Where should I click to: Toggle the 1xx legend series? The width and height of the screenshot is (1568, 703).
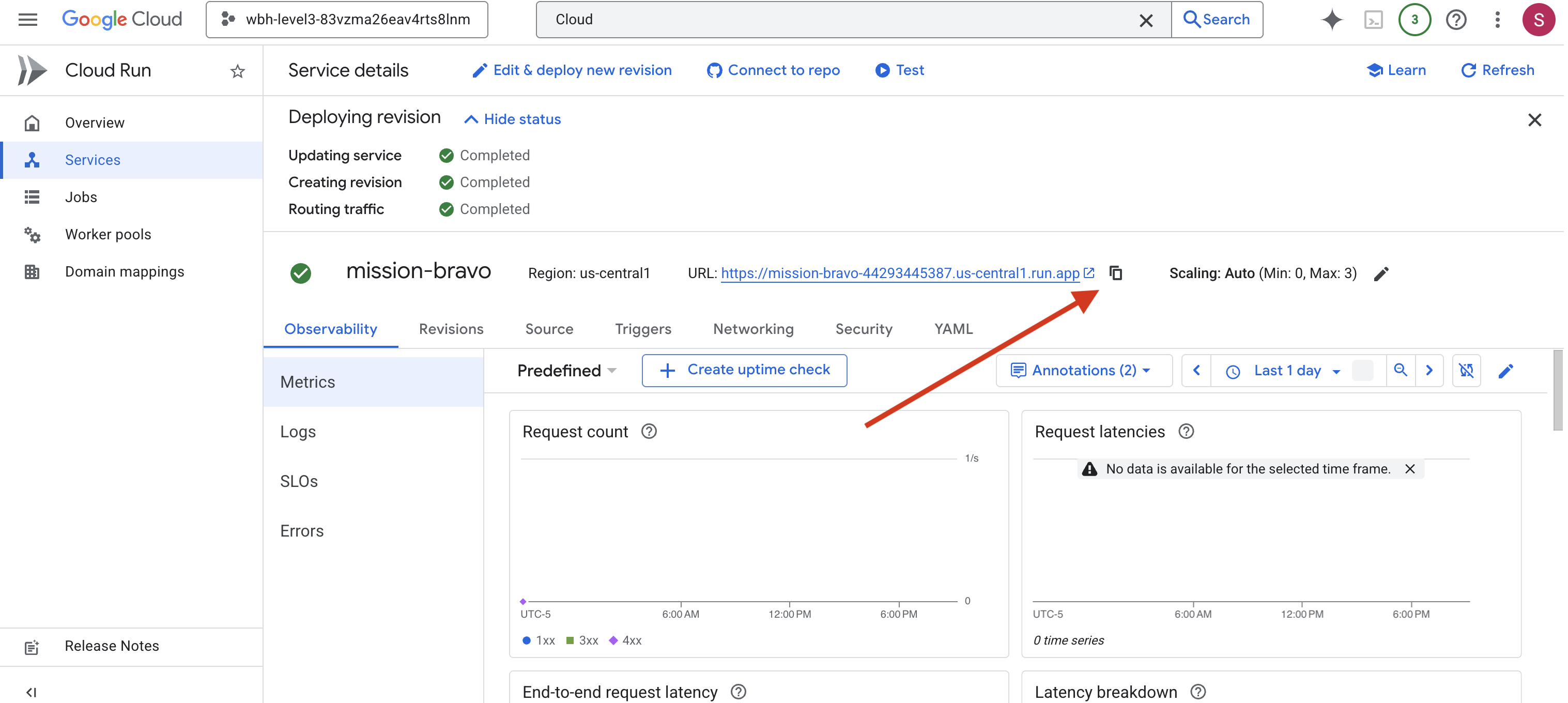pos(539,640)
